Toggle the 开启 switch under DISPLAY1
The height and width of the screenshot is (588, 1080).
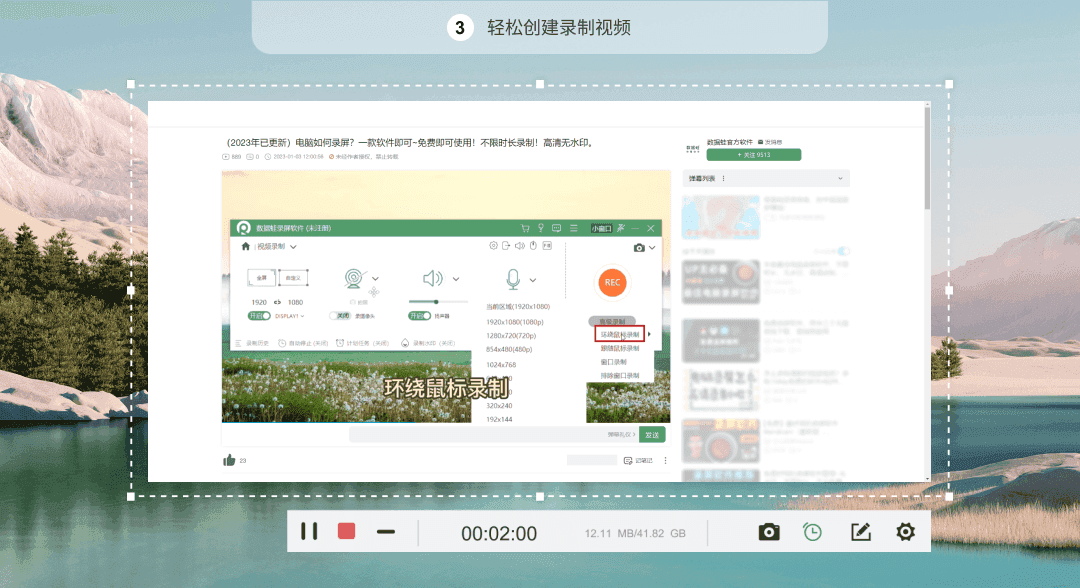tap(260, 316)
